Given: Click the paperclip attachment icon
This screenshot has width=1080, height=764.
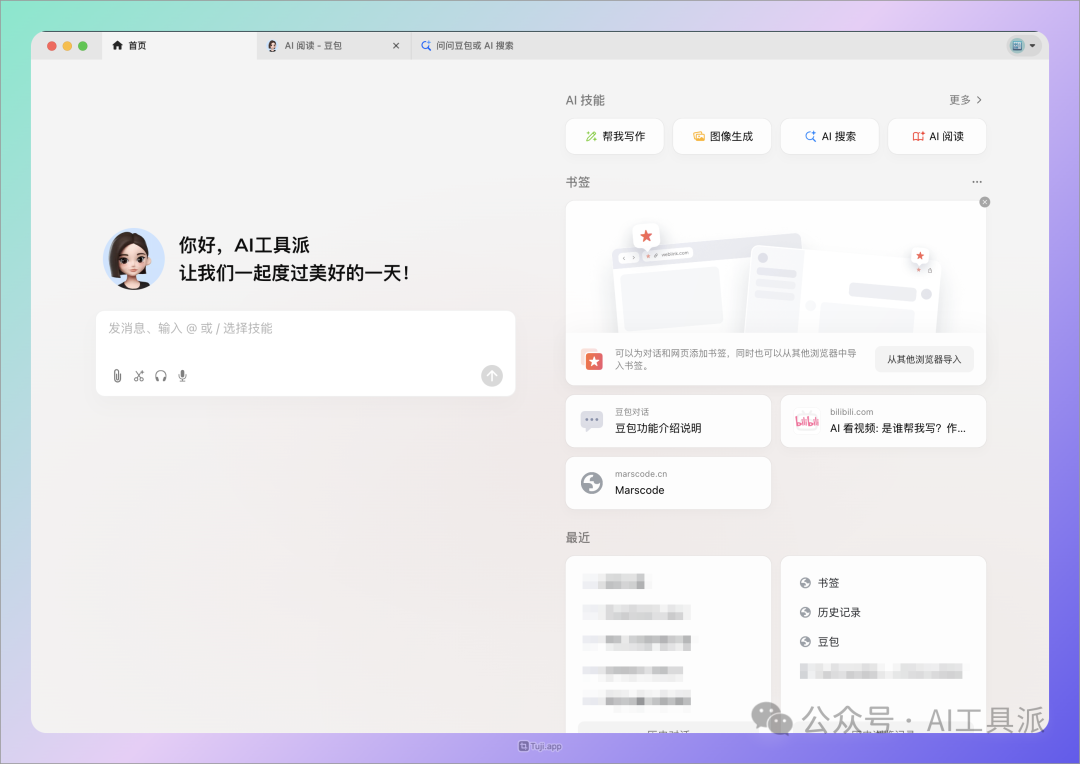Looking at the screenshot, I should coord(117,375).
